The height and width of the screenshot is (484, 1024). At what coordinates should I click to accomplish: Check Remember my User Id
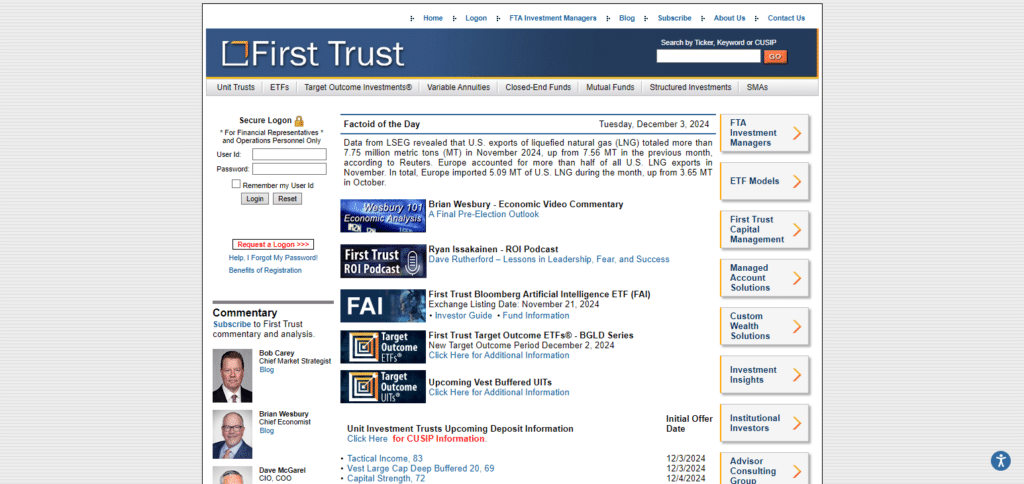(x=236, y=184)
